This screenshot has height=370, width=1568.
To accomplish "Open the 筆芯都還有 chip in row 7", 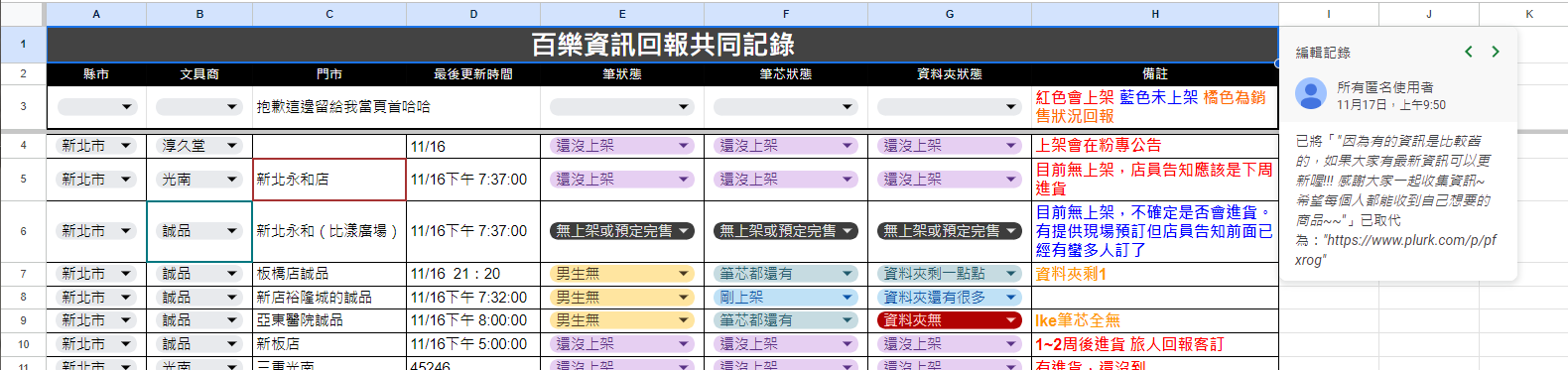I will coord(786,274).
